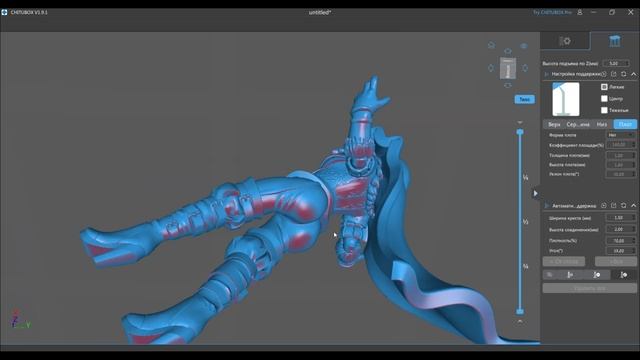Select the Light support checkbox

[604, 87]
